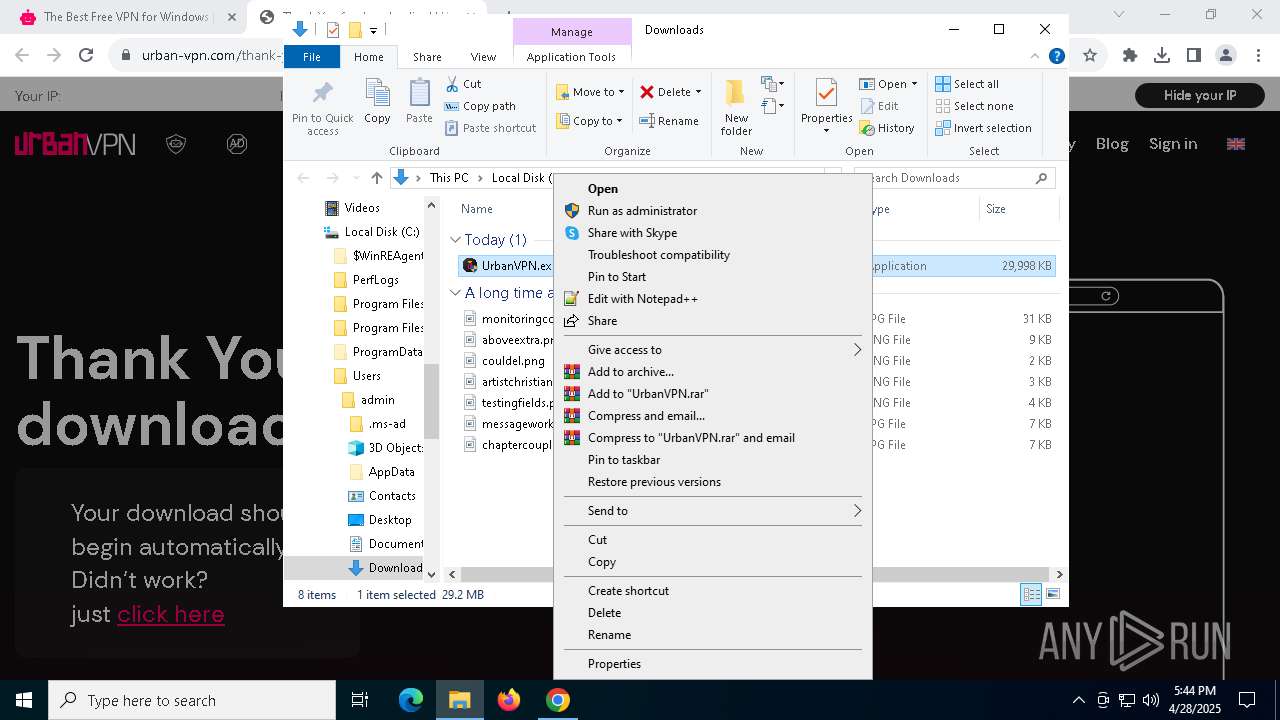The height and width of the screenshot is (720, 1280).
Task: Click Select none in ribbon
Action: [974, 106]
